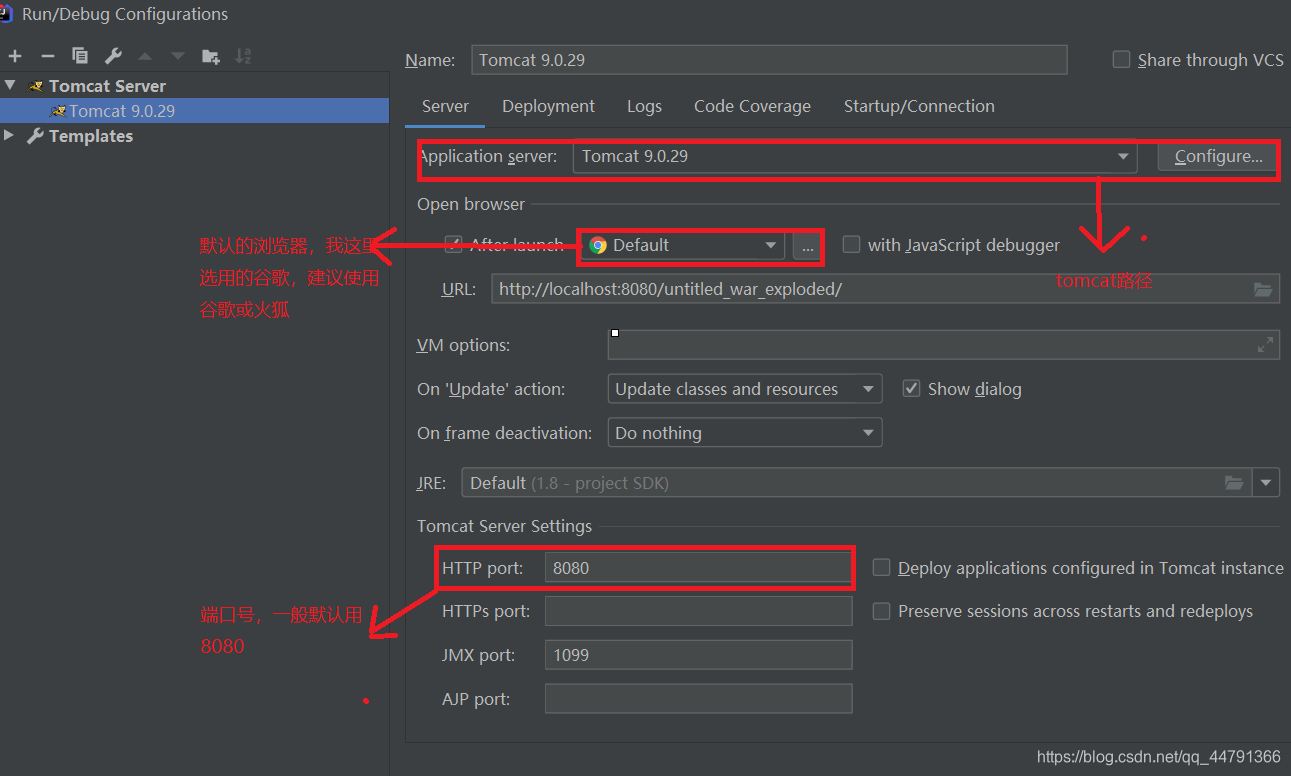Click the JMX port field
The height and width of the screenshot is (776, 1291).
click(x=698, y=655)
